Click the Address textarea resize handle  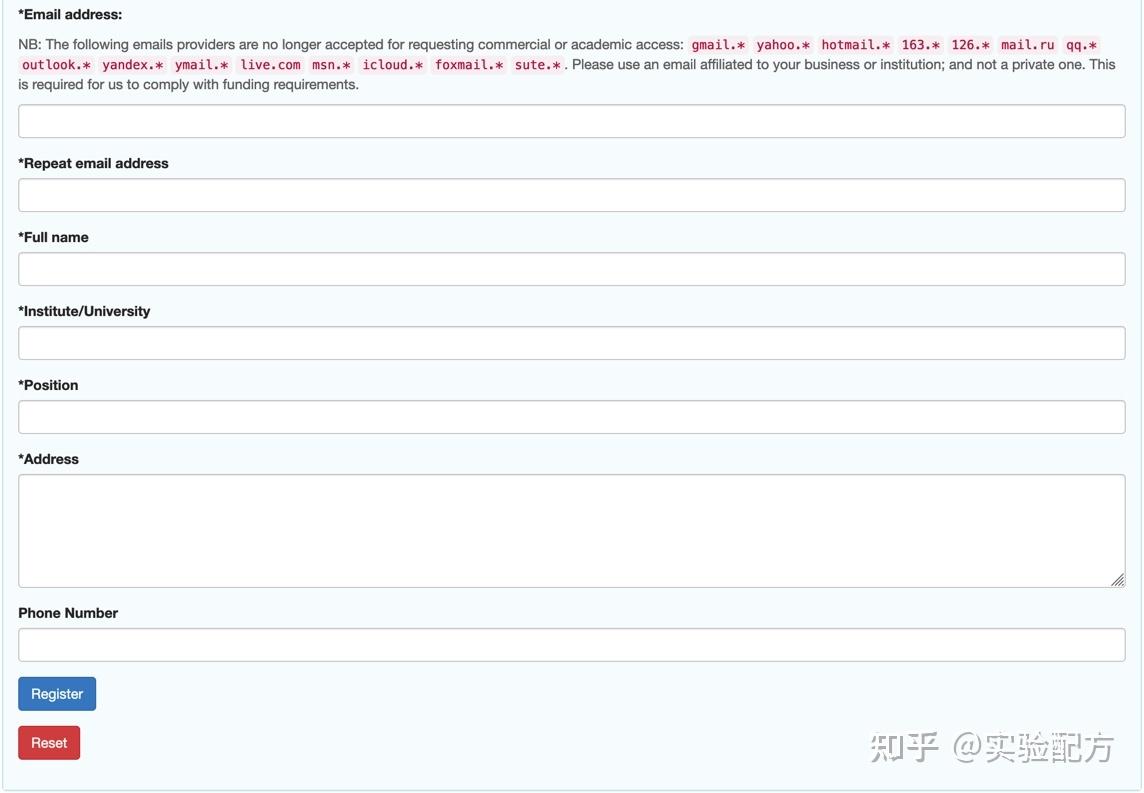coord(1117,578)
